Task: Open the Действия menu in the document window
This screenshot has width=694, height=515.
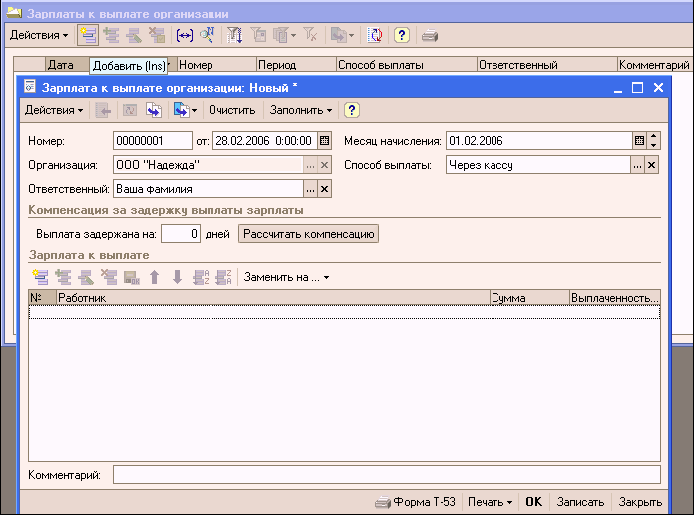Action: [x=52, y=110]
